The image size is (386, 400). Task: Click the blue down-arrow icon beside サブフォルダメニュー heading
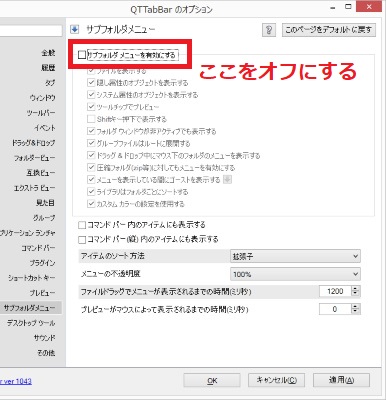coord(75,30)
